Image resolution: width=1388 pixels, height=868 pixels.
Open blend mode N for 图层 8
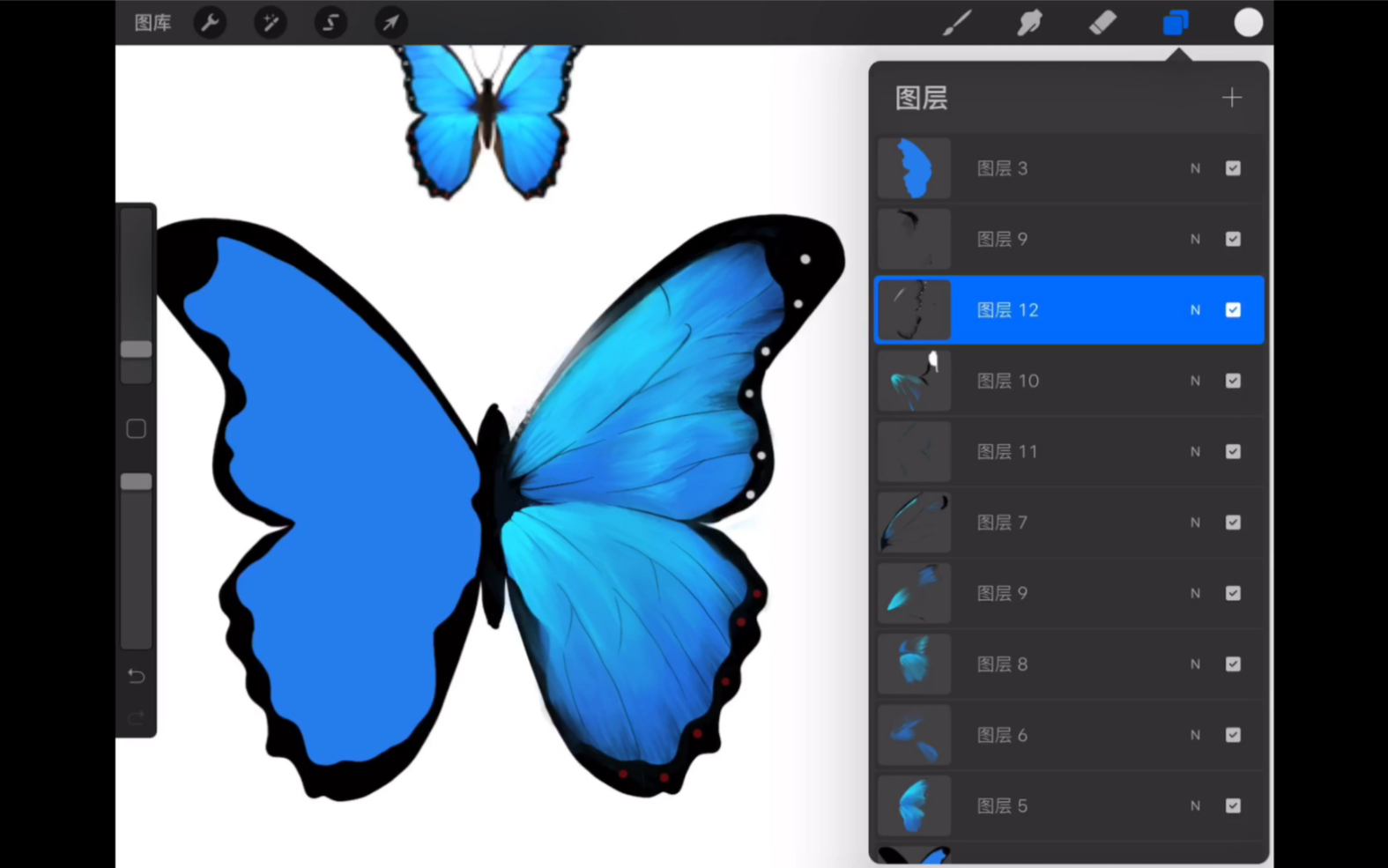click(1195, 664)
